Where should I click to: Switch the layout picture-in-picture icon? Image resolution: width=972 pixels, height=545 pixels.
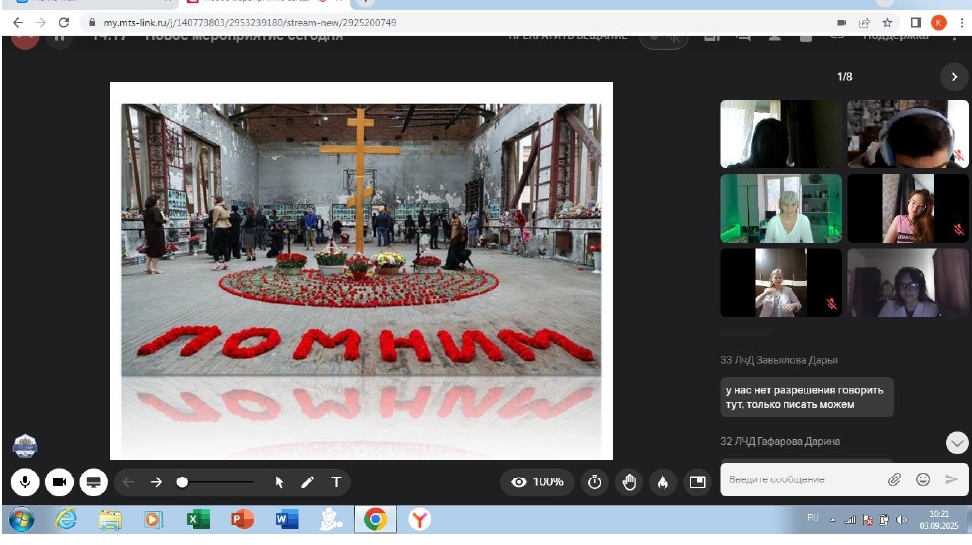pyautogui.click(x=697, y=482)
